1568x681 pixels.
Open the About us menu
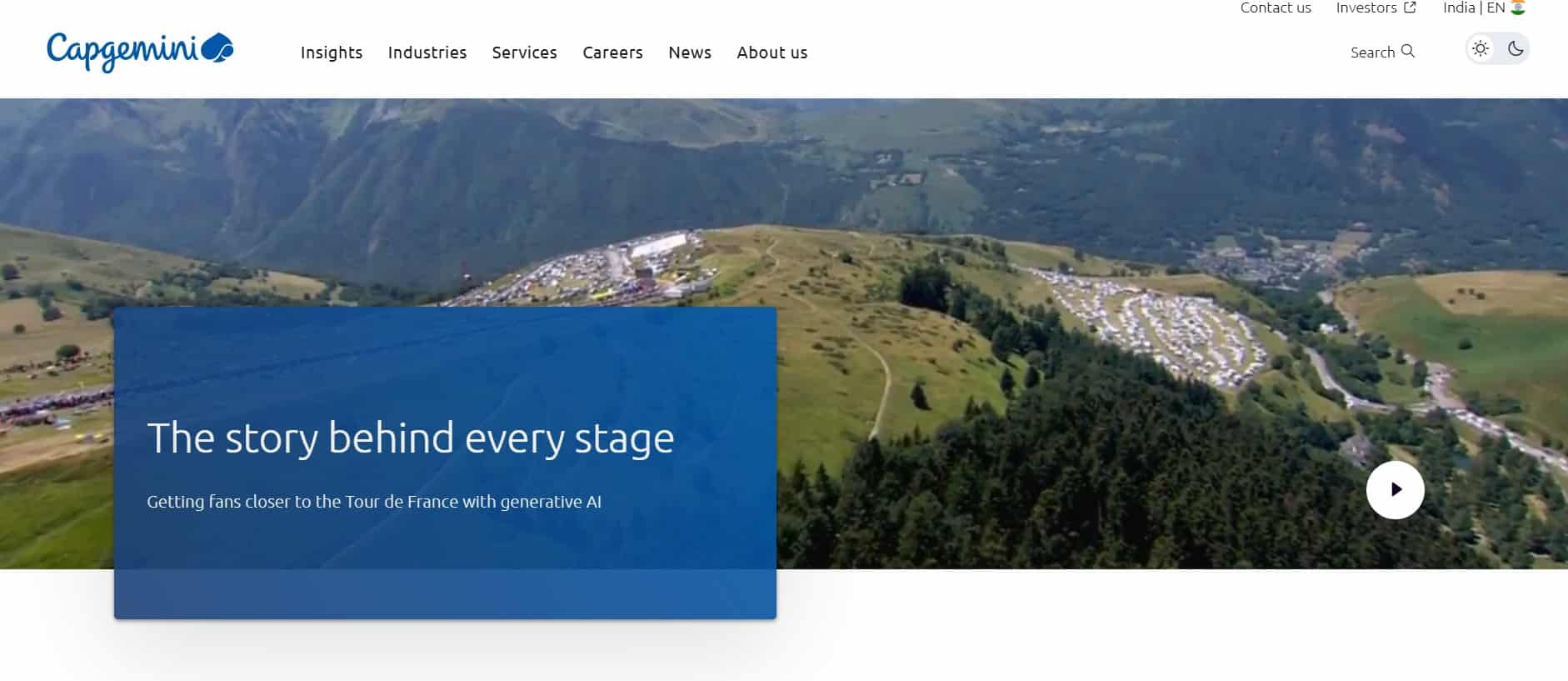click(x=772, y=53)
